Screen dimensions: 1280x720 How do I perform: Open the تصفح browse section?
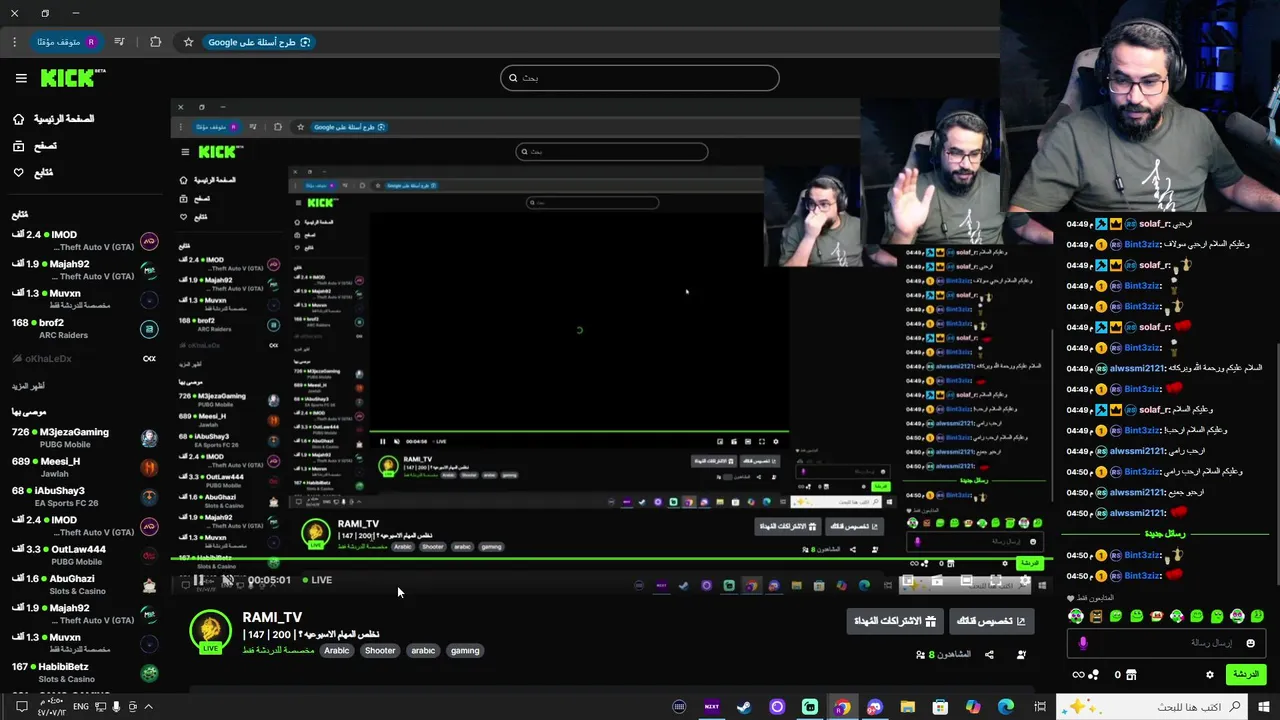[x=34, y=146]
